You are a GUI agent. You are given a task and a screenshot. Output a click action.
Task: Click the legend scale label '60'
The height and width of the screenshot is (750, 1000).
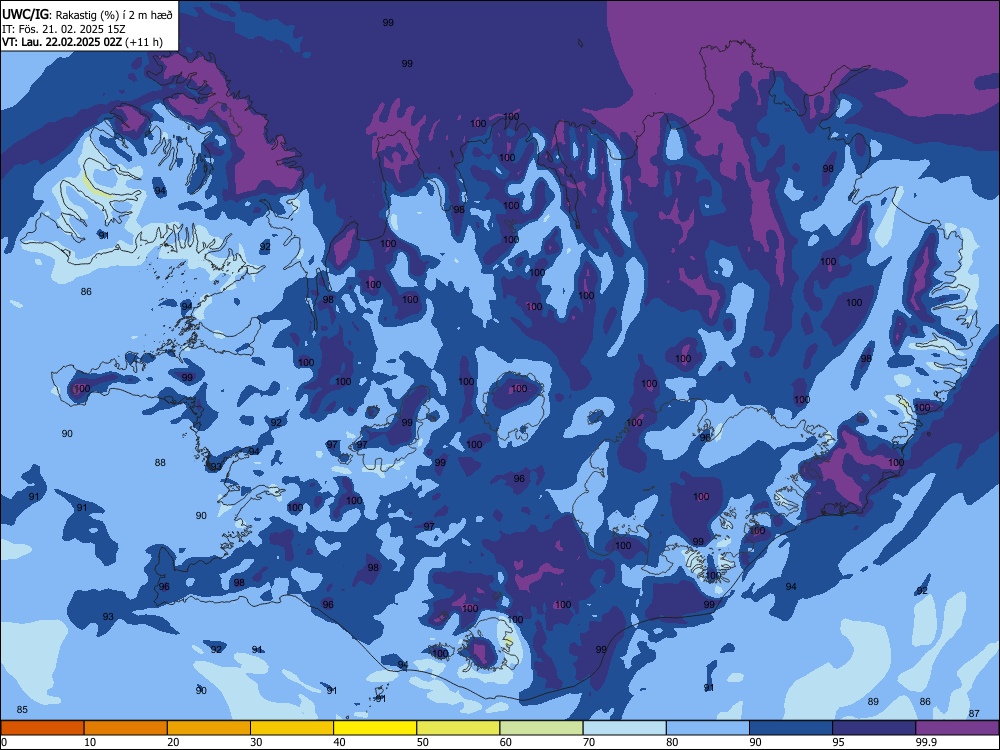(x=506, y=742)
